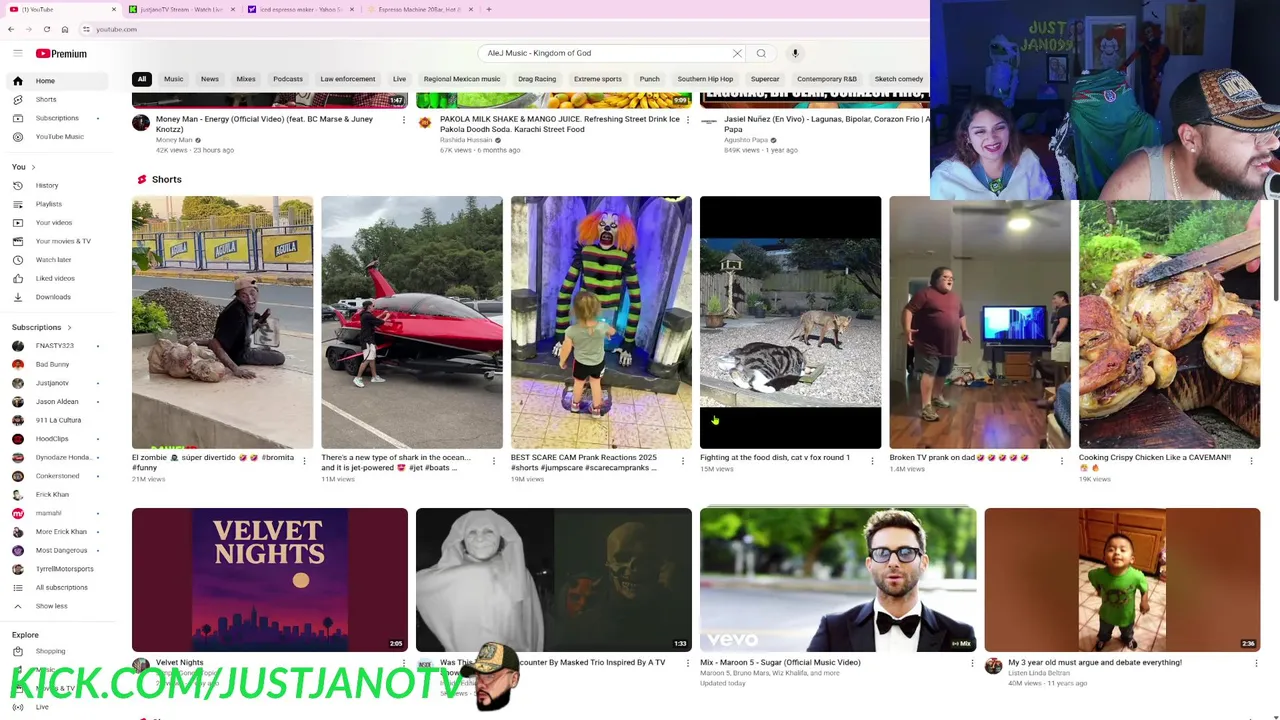1280x720 pixels.
Task: Open new browser tab with plus
Action: 488,9
